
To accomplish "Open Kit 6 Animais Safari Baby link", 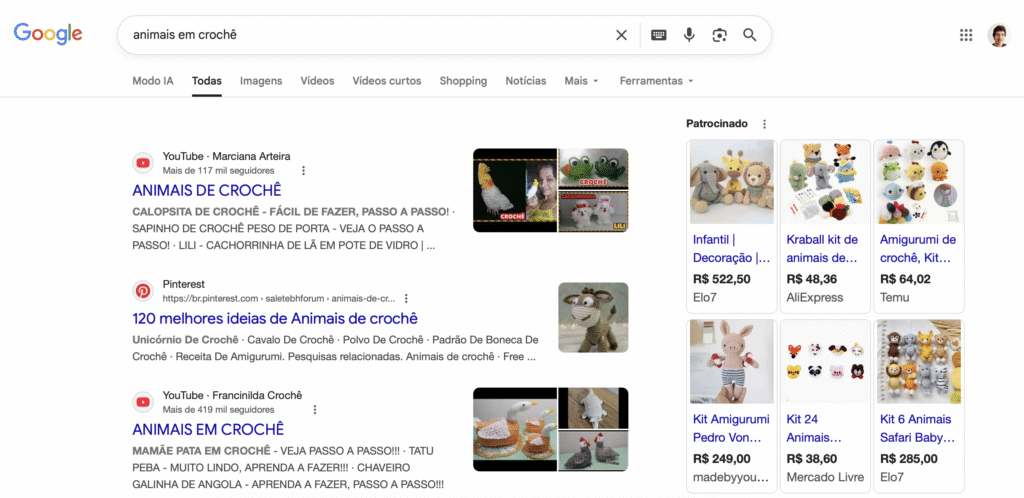I will [x=918, y=428].
